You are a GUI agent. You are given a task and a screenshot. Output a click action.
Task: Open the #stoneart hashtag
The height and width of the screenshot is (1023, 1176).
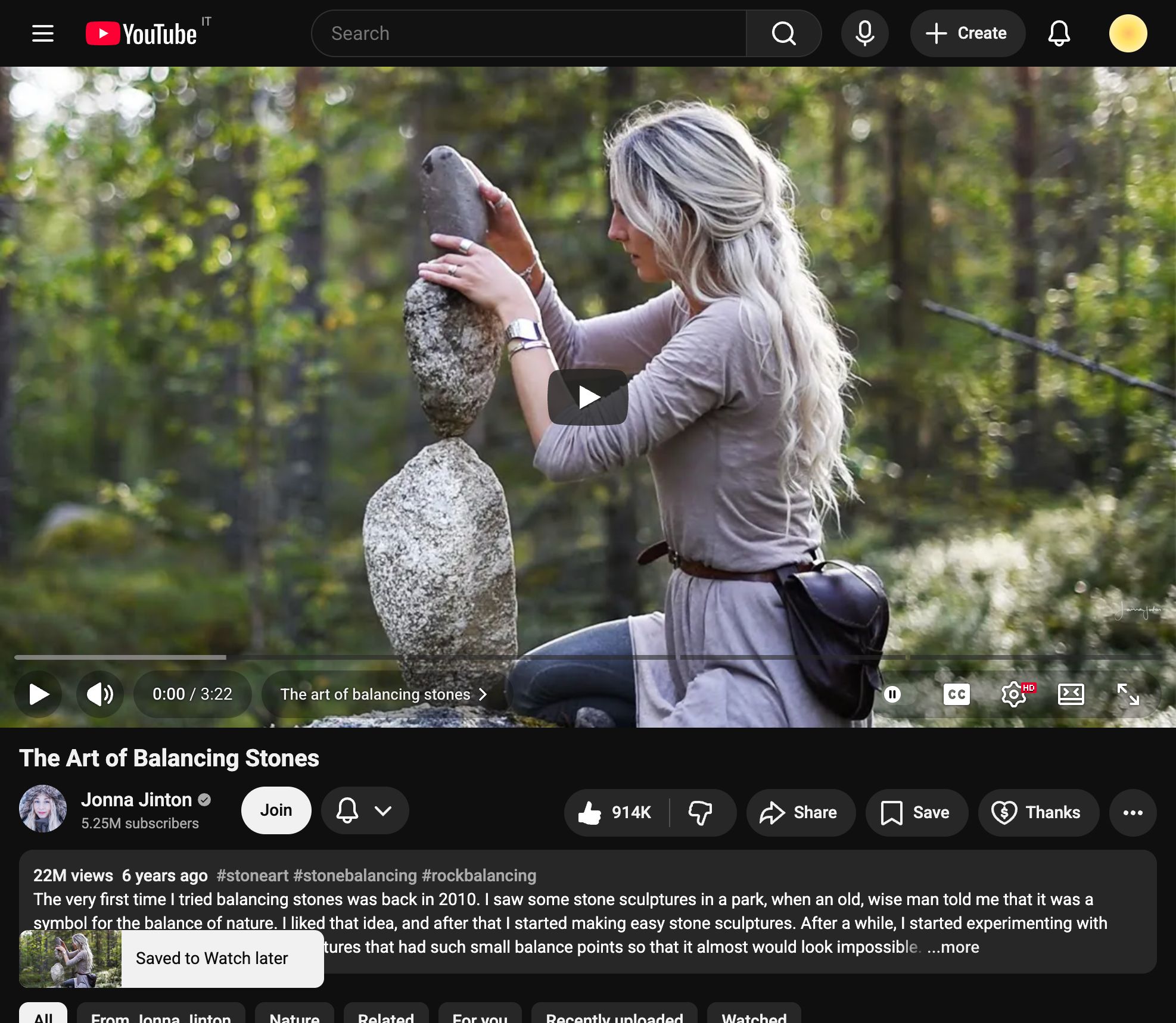tap(253, 876)
